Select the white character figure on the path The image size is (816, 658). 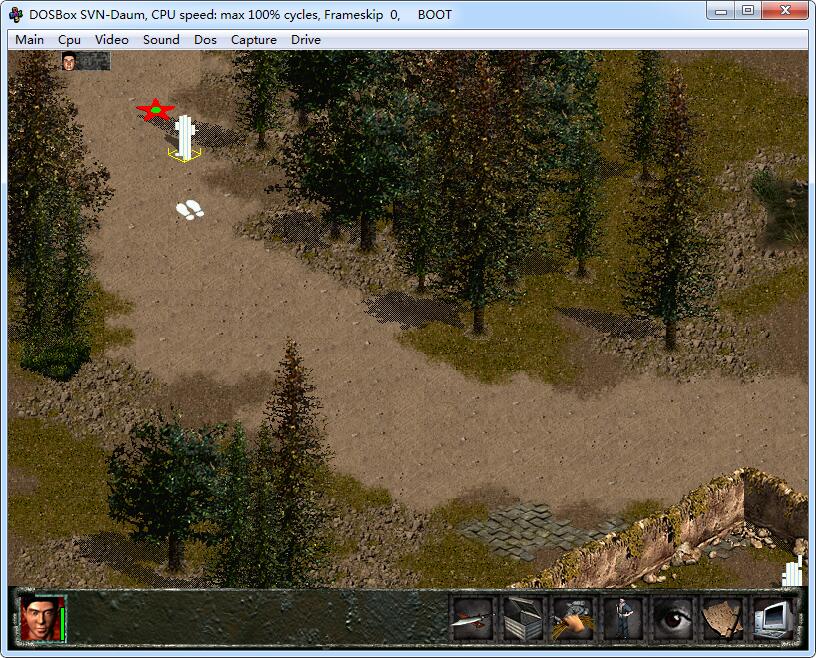click(184, 137)
